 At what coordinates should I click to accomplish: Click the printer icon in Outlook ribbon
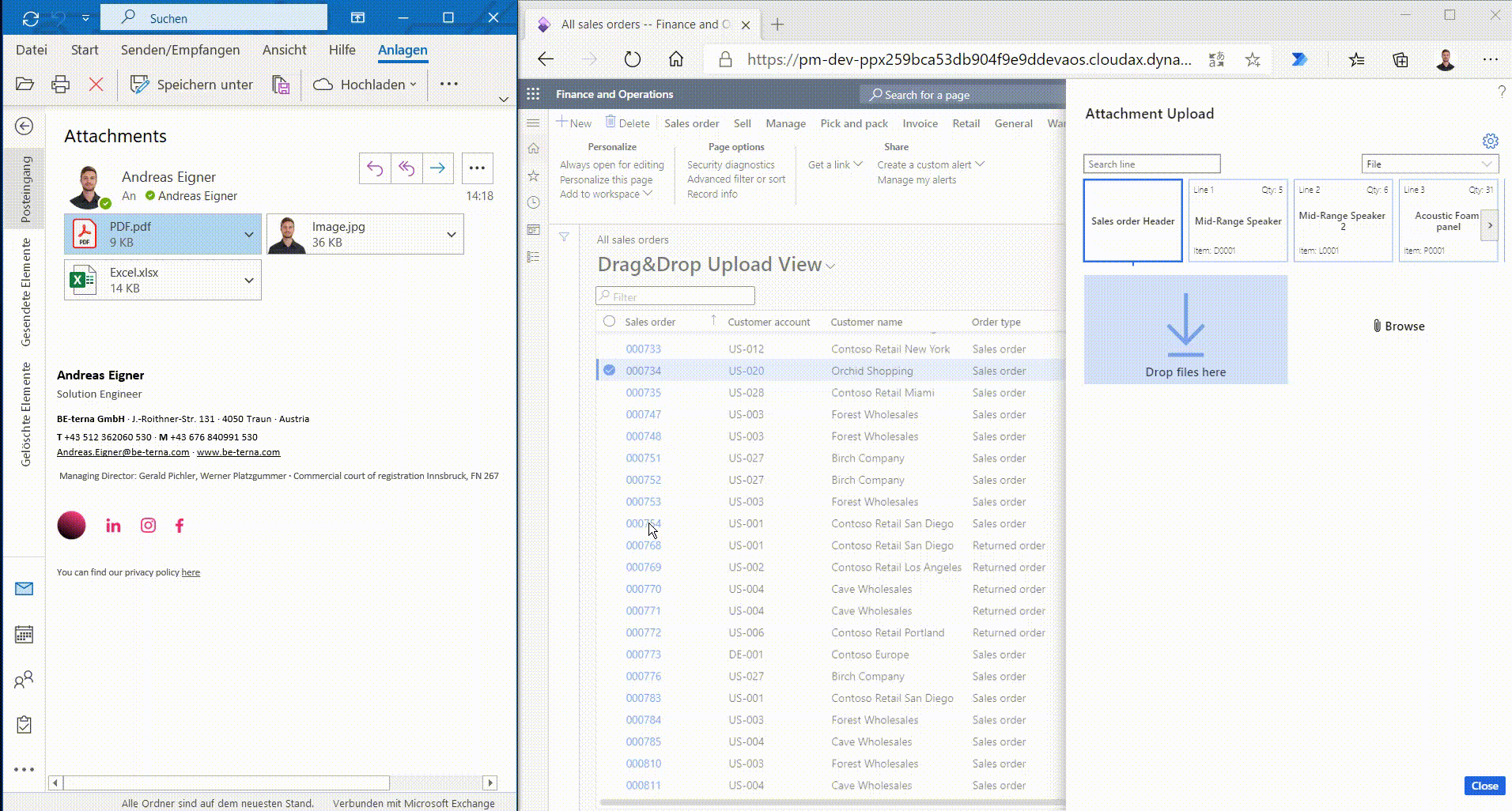click(60, 84)
